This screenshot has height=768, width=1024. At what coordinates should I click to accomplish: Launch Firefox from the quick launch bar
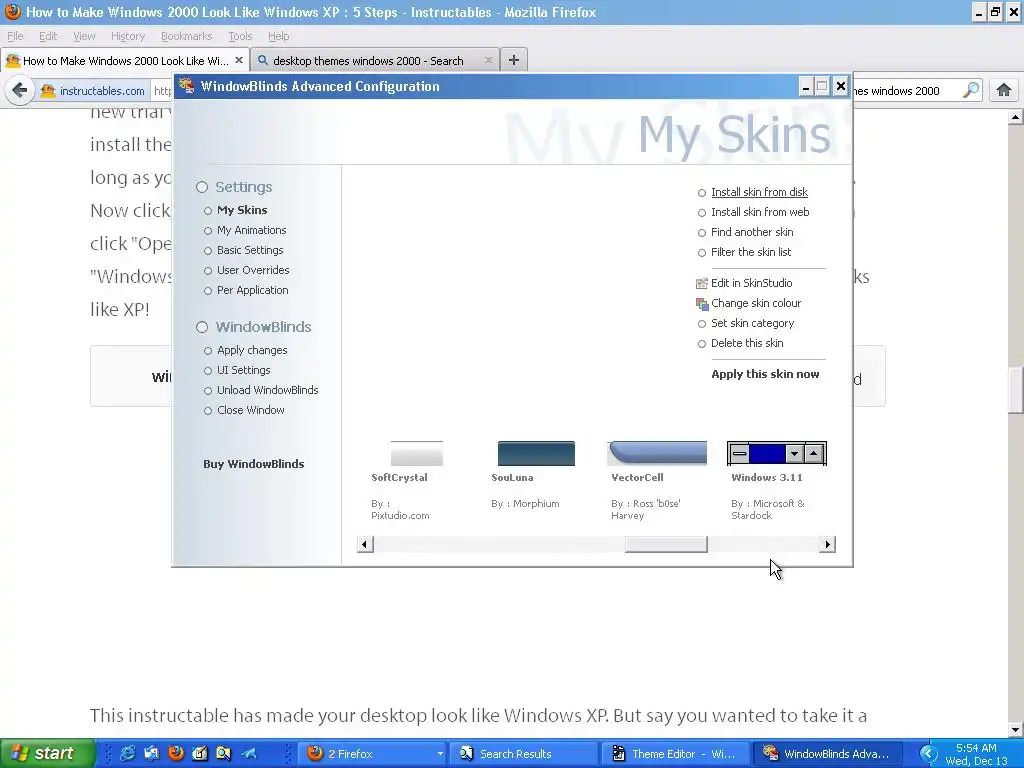click(176, 753)
